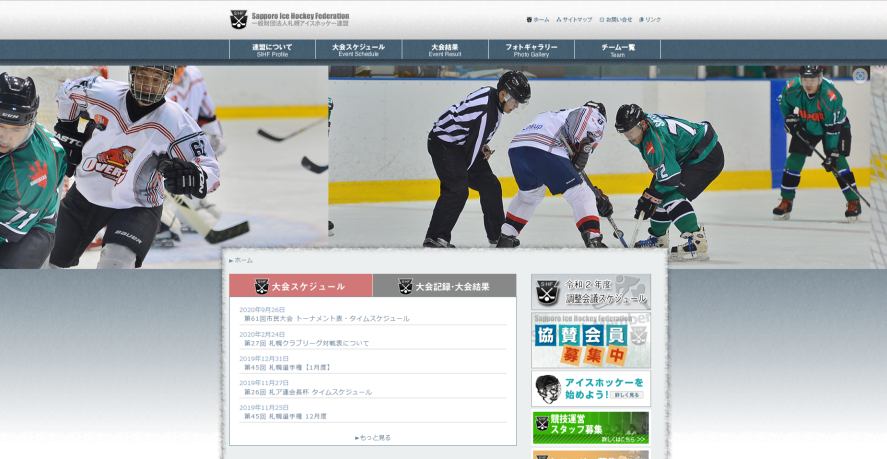Select the 大会スケジュール tab in content panel
887x459 pixels.
tap(300, 286)
